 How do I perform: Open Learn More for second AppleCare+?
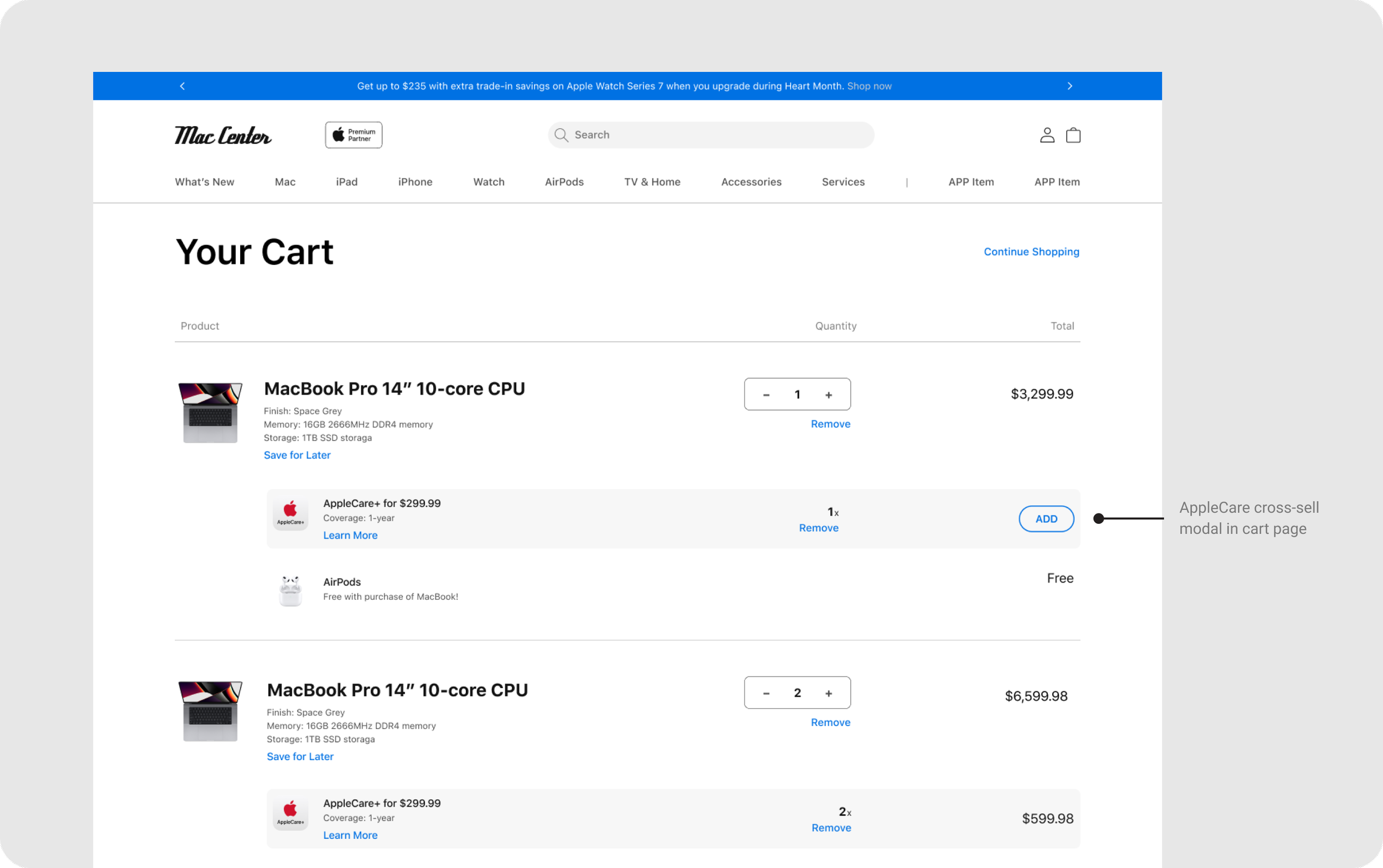tap(350, 835)
